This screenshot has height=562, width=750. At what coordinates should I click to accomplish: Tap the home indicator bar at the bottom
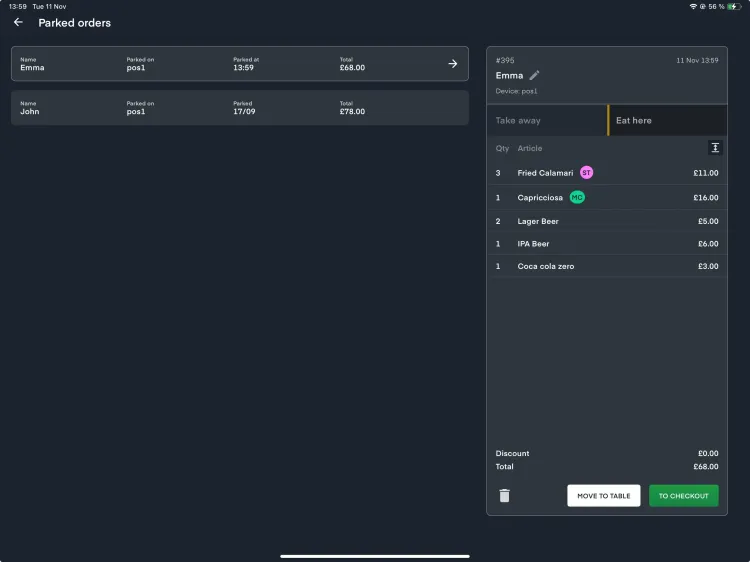point(375,555)
